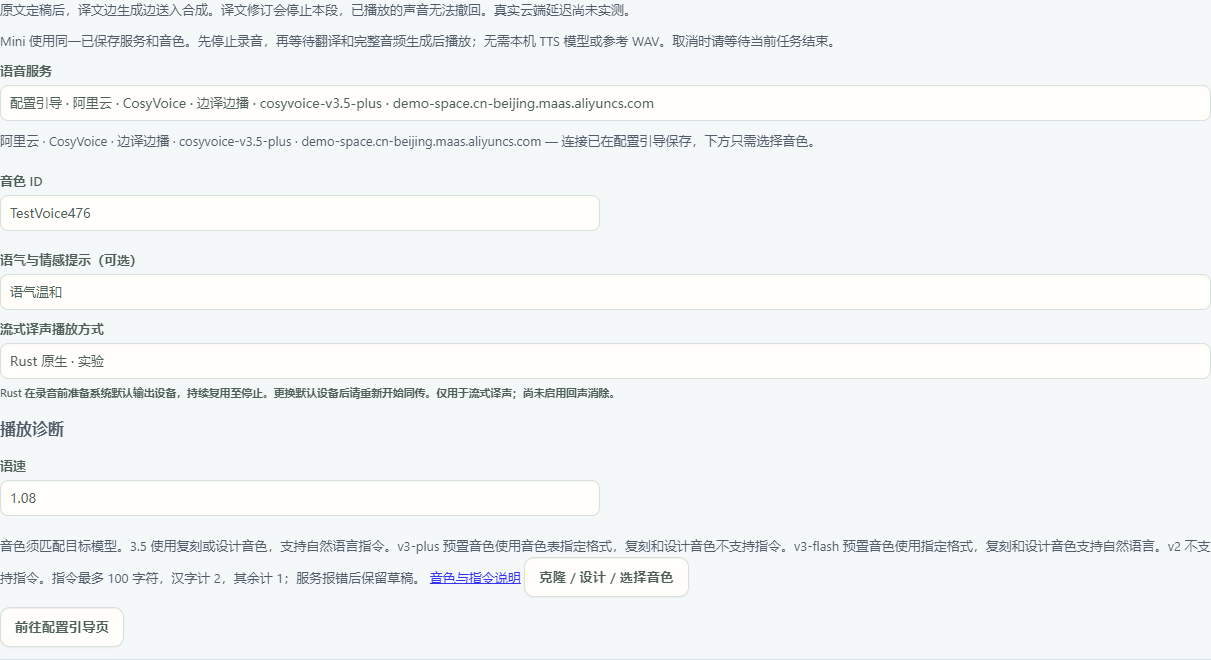Click the 流式译声播放方式 label
1211x660 pixels.
click(x=52, y=329)
